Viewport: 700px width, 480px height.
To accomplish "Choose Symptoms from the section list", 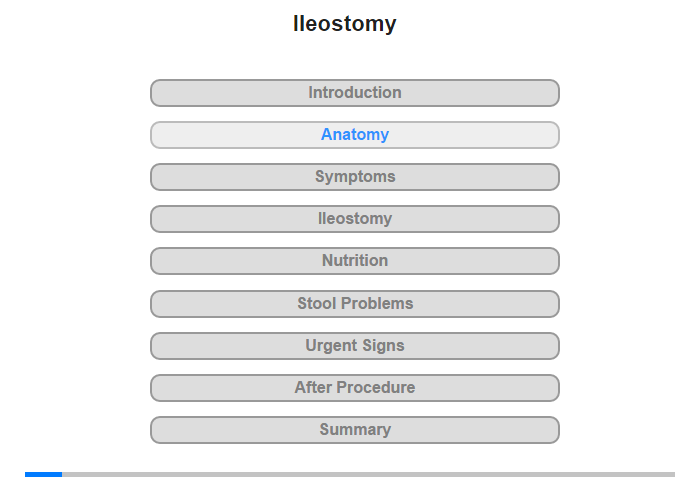I will point(355,177).
